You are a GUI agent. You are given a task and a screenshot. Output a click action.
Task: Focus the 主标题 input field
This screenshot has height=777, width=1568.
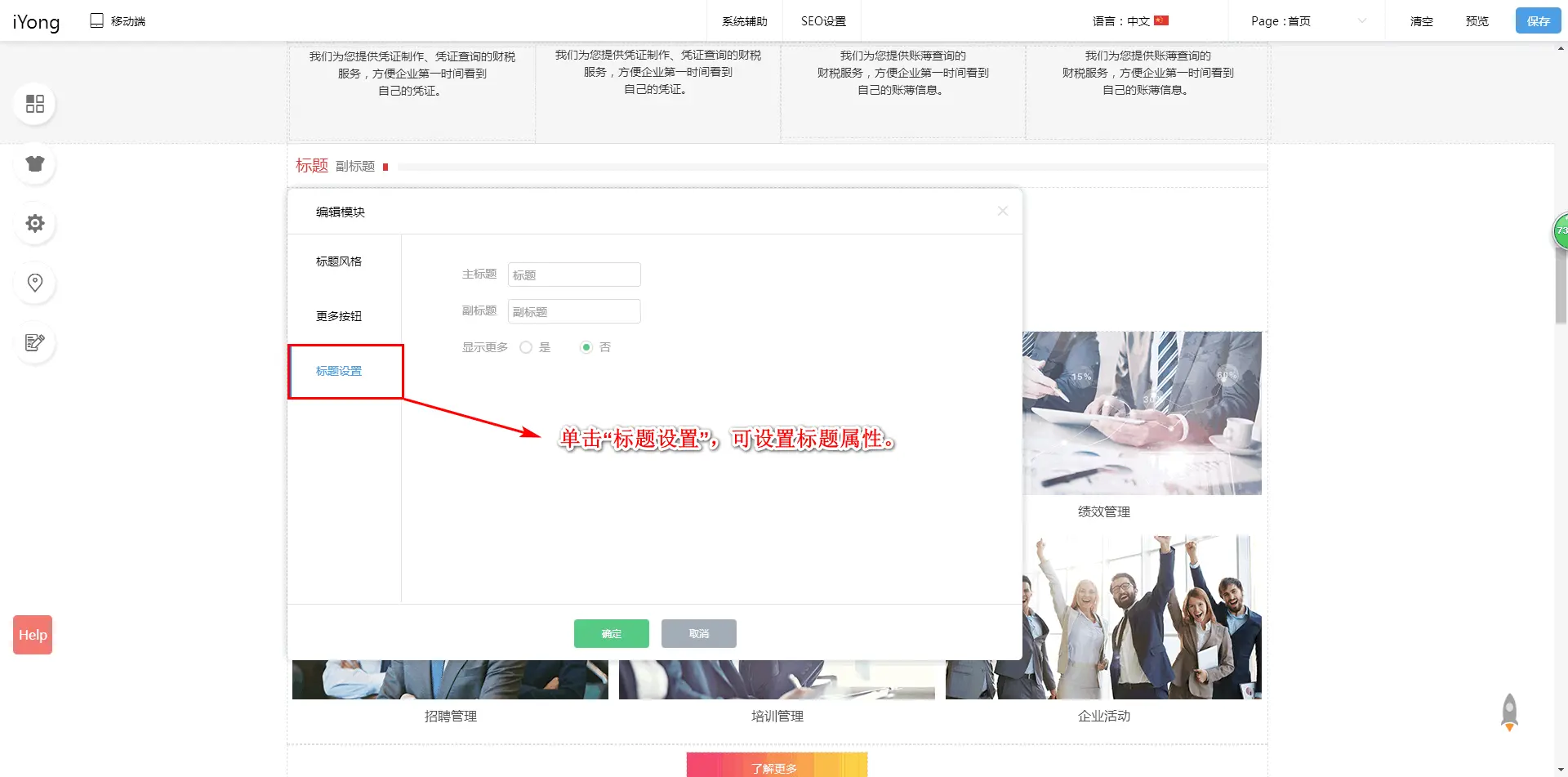[574, 275]
